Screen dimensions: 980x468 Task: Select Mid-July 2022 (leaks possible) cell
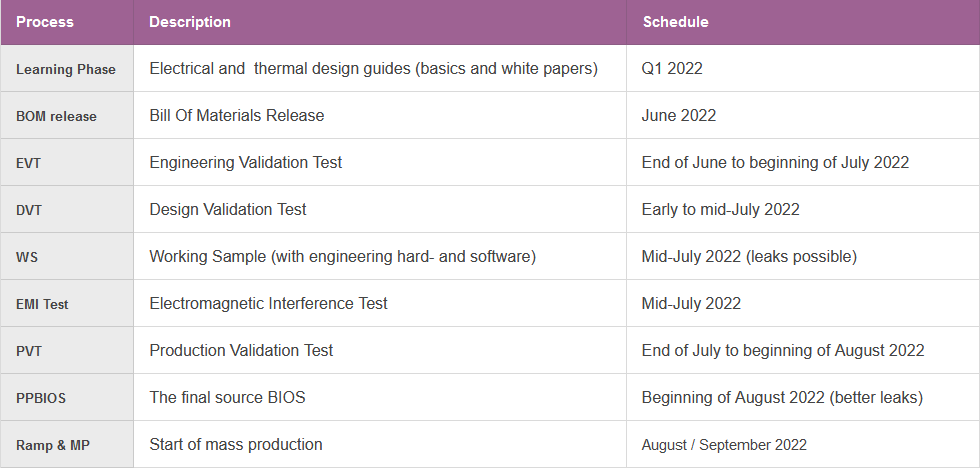[x=749, y=256]
